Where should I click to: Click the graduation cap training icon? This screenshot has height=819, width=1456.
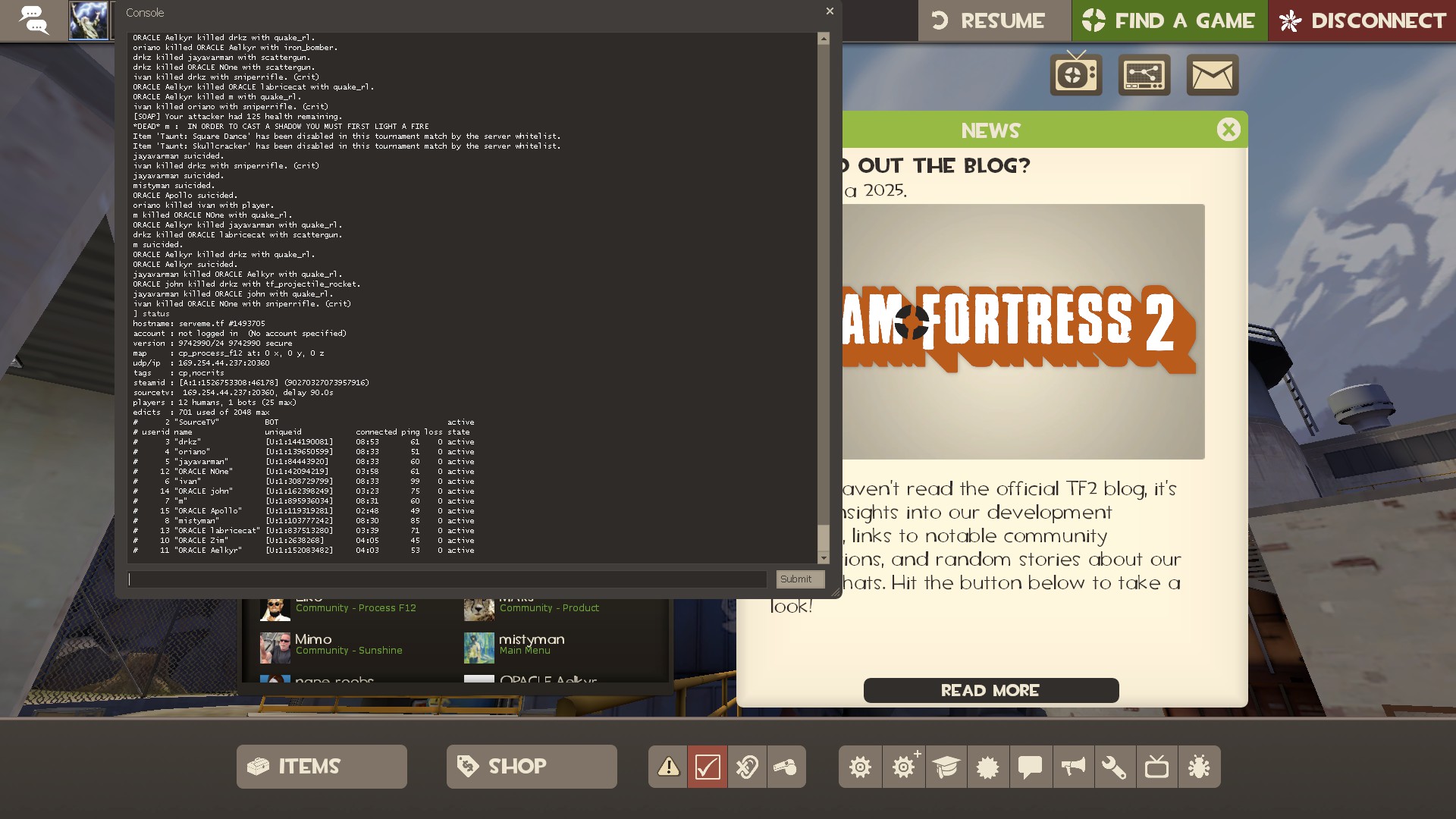(946, 767)
